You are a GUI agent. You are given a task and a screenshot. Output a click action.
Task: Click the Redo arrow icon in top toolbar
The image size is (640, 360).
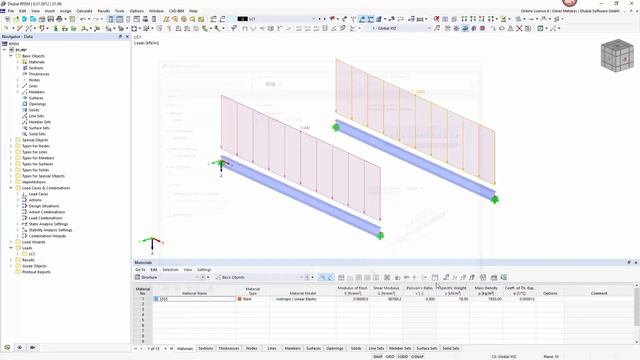coord(96,19)
